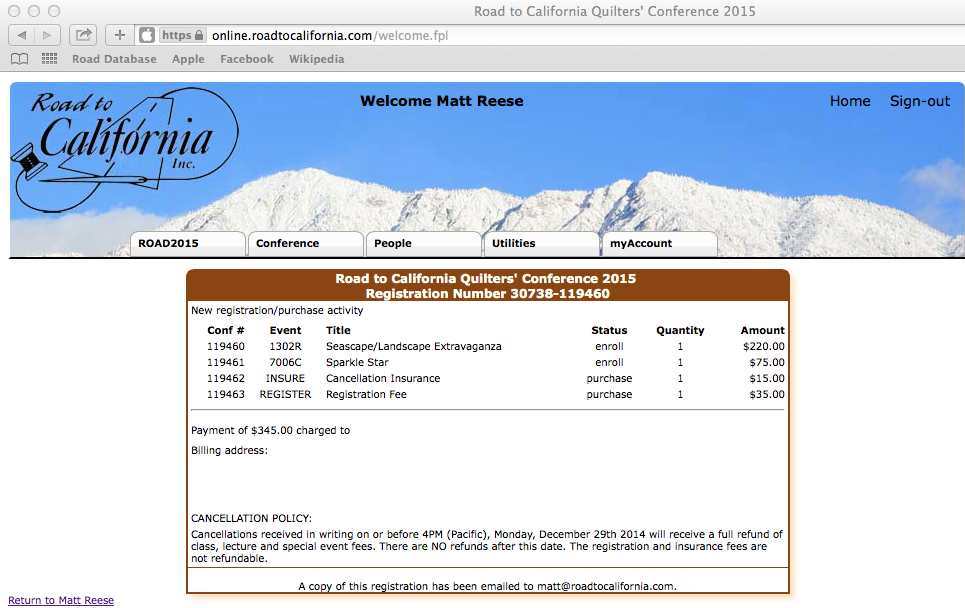This screenshot has height=608, width=965.
Task: Click conf number 119462
Action: 225,378
